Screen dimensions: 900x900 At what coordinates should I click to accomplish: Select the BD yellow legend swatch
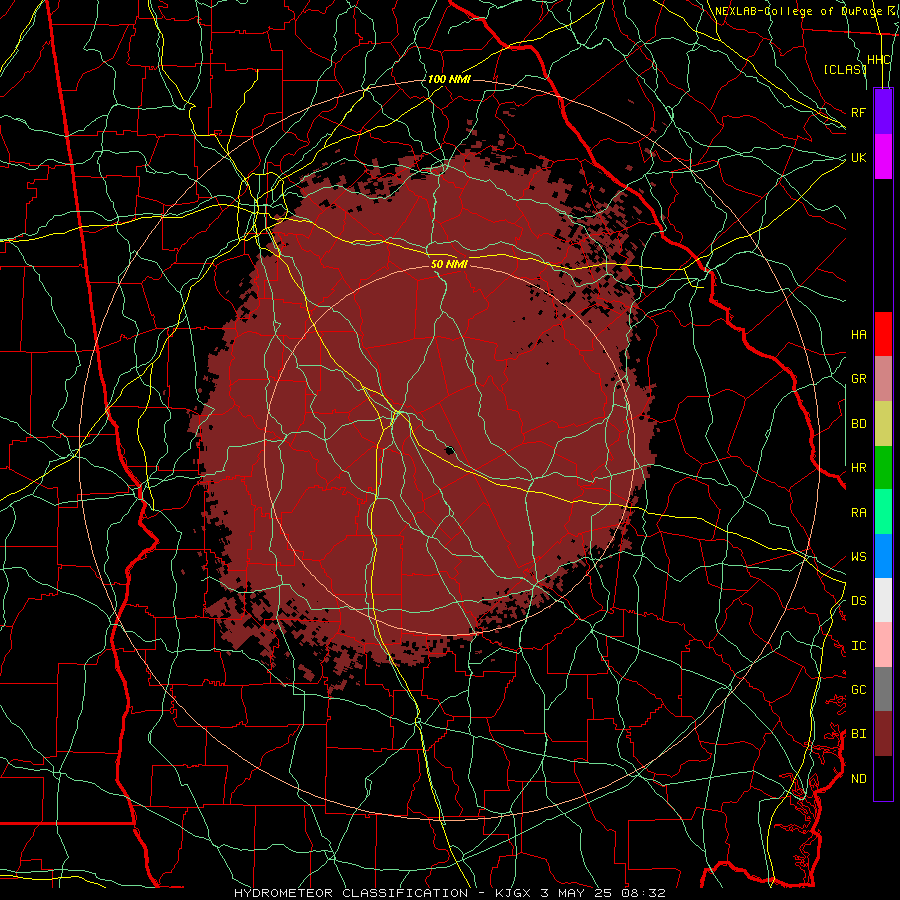(883, 424)
